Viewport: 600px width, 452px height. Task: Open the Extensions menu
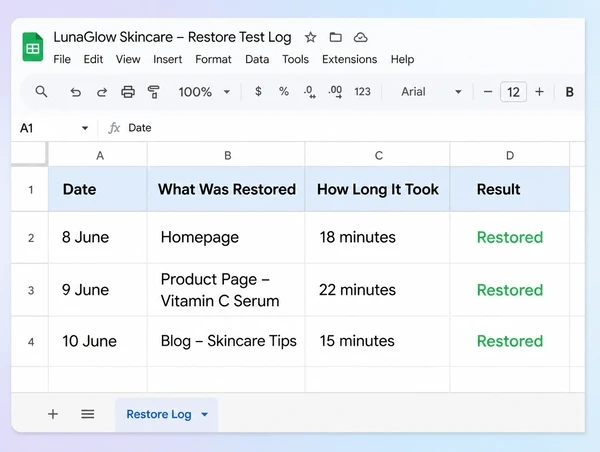tap(349, 59)
